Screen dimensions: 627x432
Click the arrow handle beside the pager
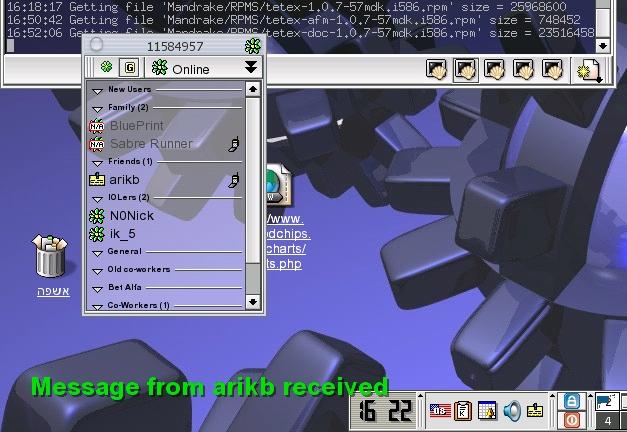tap(590, 411)
